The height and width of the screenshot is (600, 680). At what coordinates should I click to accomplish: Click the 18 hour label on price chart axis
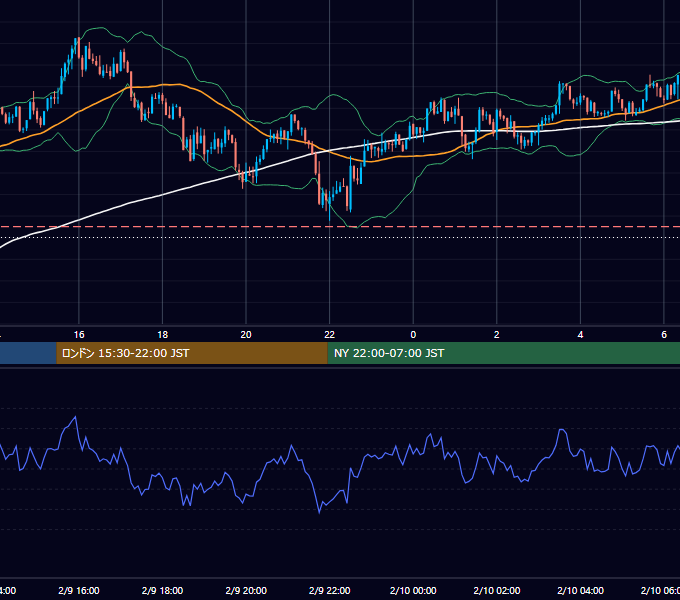[162, 335]
